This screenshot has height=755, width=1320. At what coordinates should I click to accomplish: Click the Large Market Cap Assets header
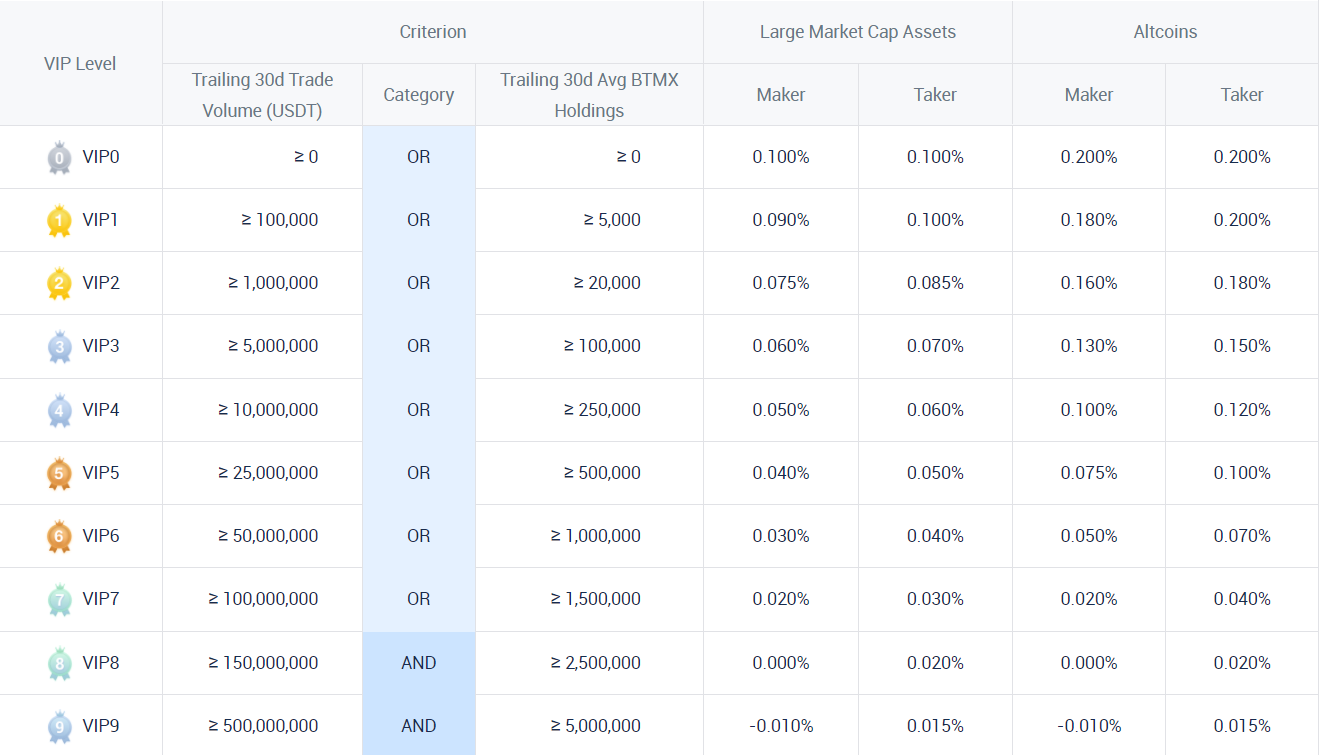[x=858, y=32]
